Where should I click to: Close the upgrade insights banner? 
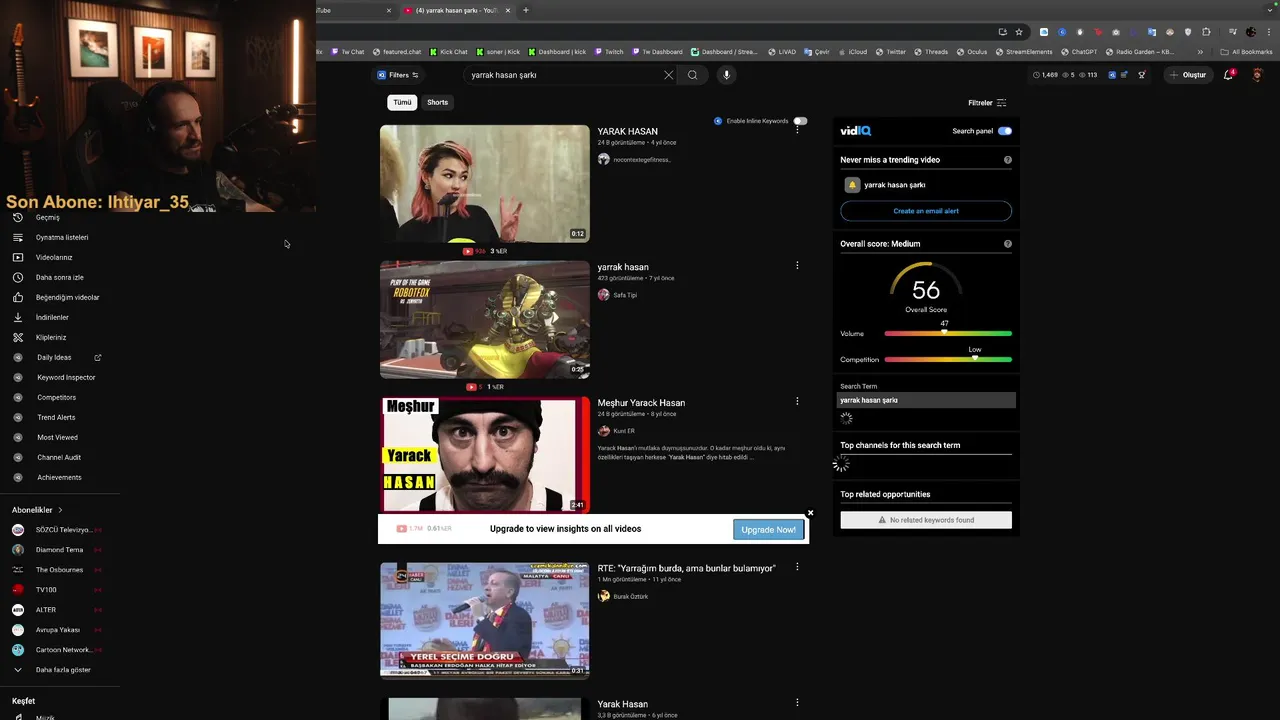tap(810, 513)
